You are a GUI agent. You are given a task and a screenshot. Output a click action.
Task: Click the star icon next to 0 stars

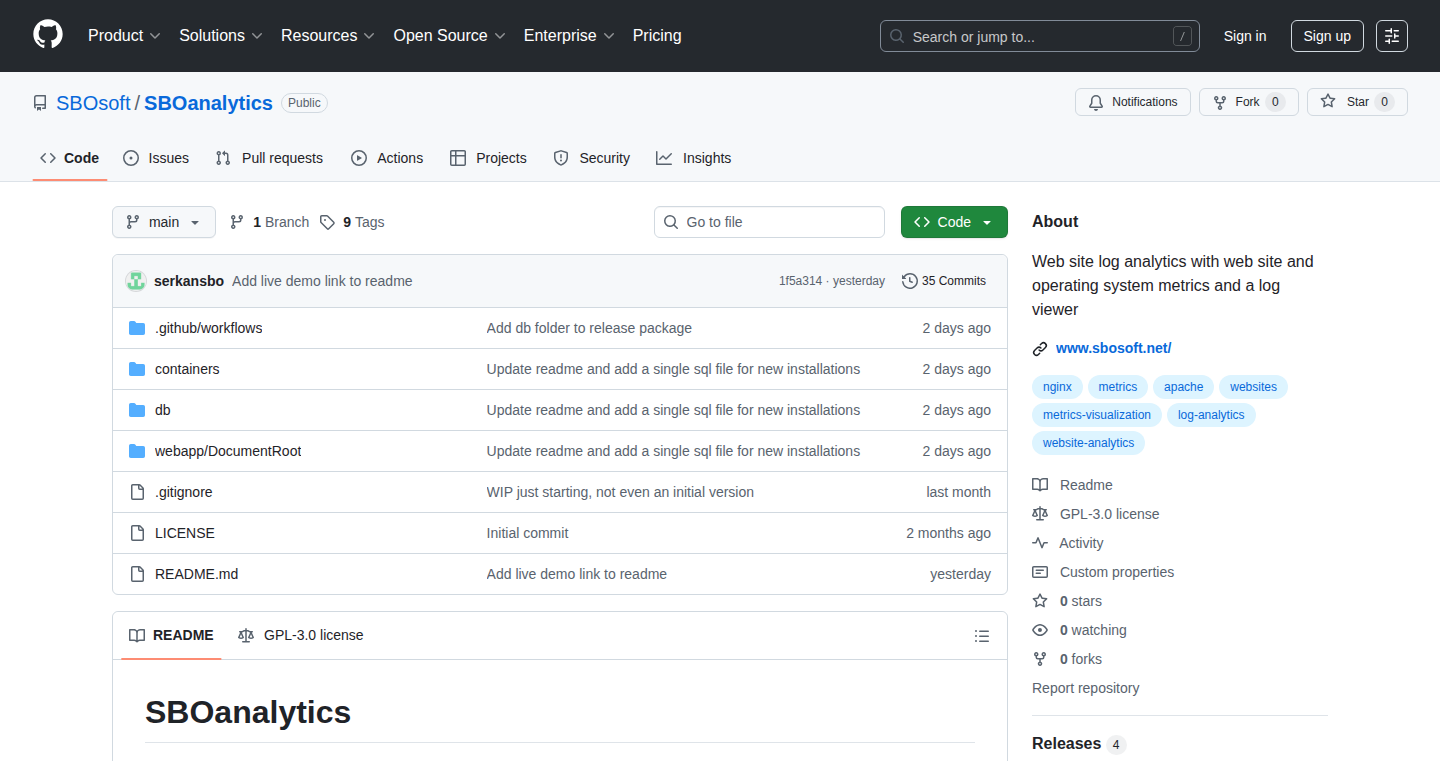(1040, 601)
